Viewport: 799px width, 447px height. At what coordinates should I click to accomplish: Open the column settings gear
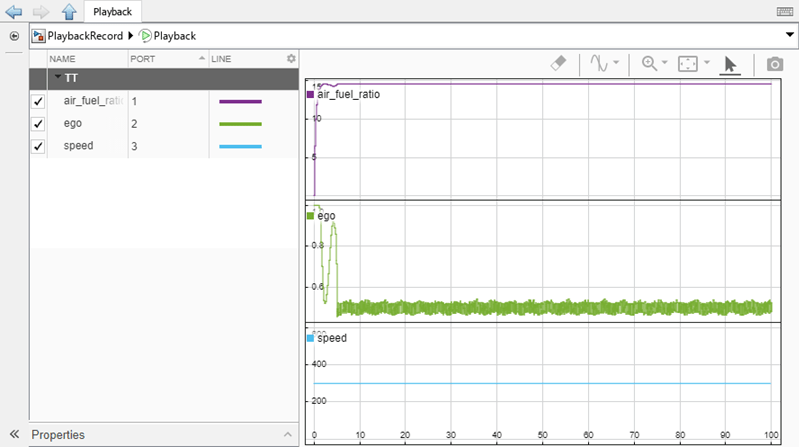click(x=291, y=59)
